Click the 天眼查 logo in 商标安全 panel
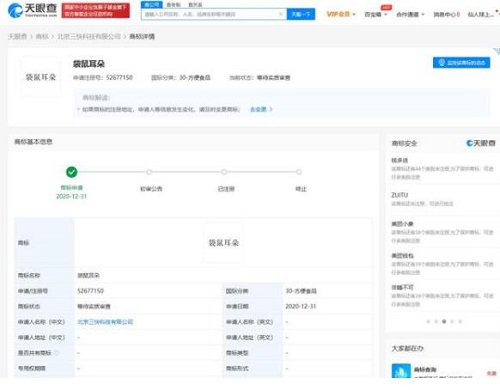Image resolution: width=500 pixels, height=390 pixels. pos(481,143)
